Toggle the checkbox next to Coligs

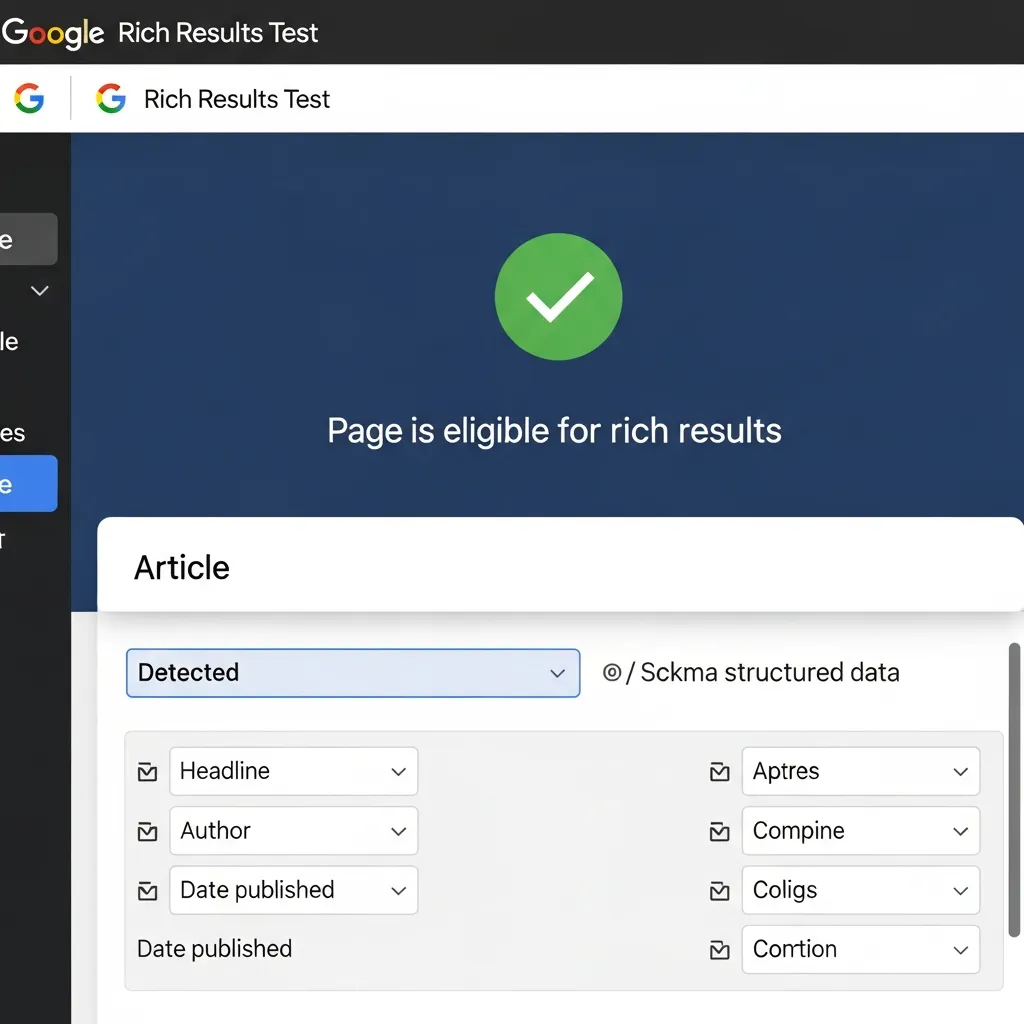(718, 890)
